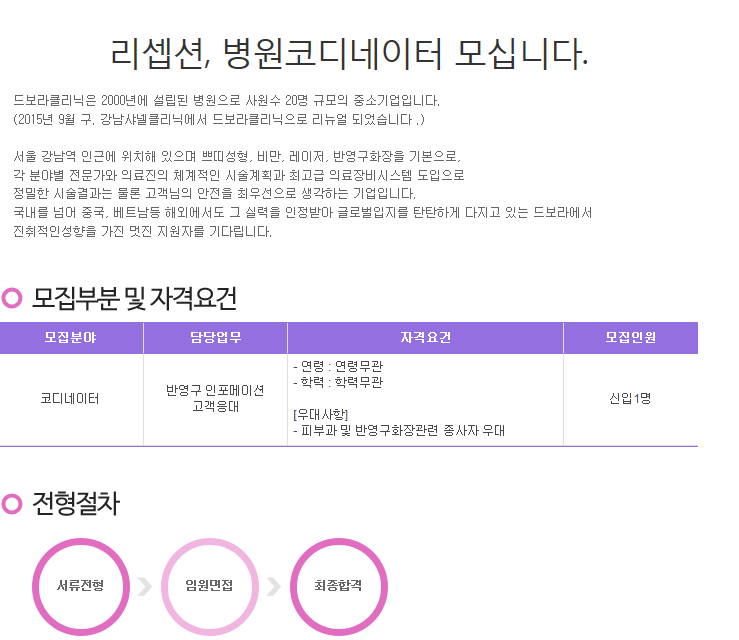The height and width of the screenshot is (640, 739).
Task: Click the 서류전형 step circle
Action: click(81, 586)
